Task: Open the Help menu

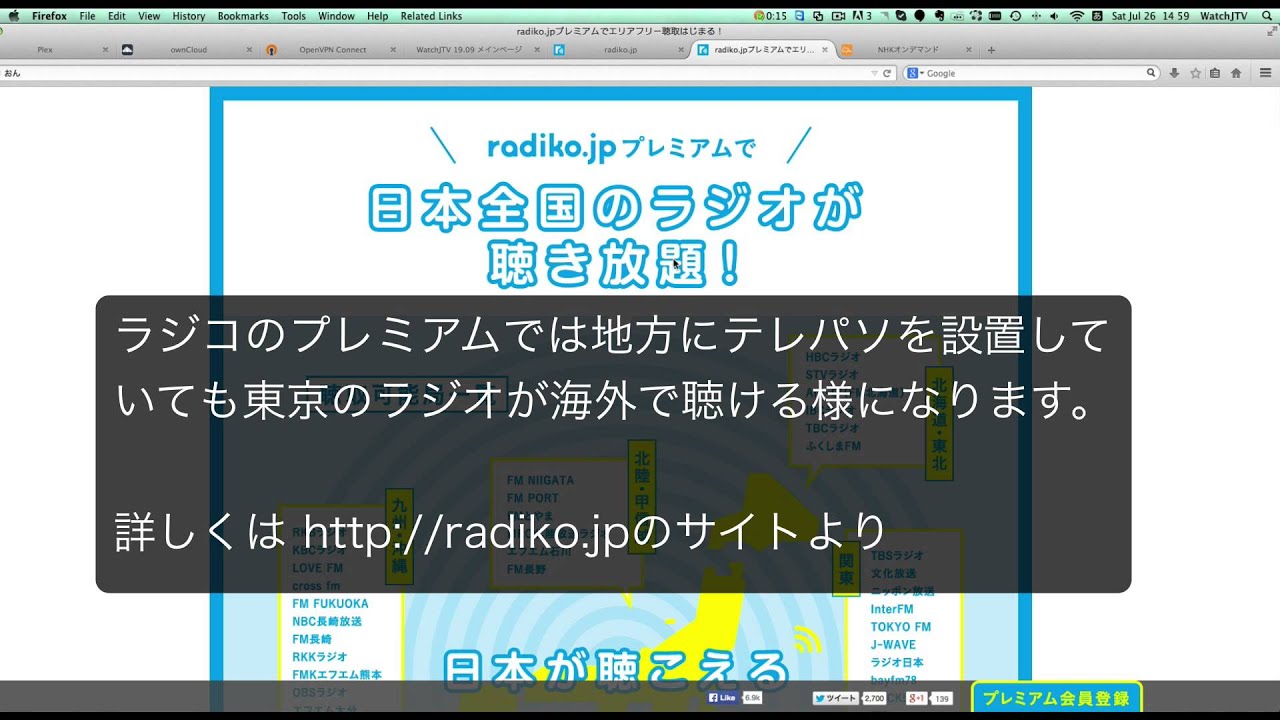Action: pyautogui.click(x=377, y=16)
